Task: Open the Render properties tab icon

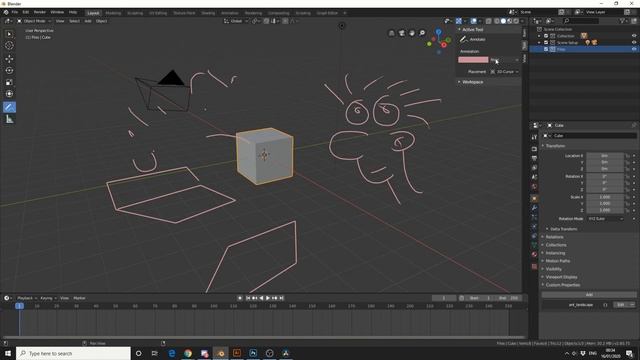Action: (534, 149)
